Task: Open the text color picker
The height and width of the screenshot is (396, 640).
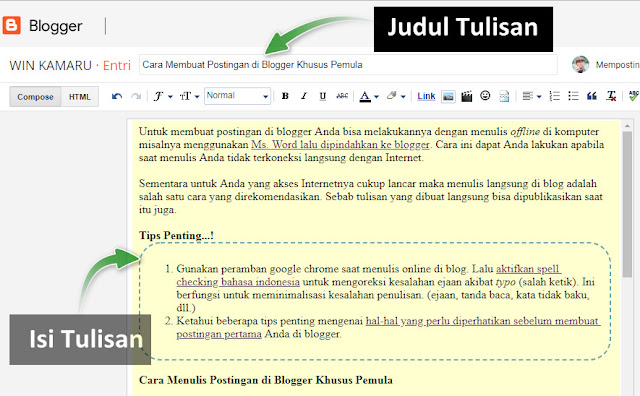Action: coord(369,96)
